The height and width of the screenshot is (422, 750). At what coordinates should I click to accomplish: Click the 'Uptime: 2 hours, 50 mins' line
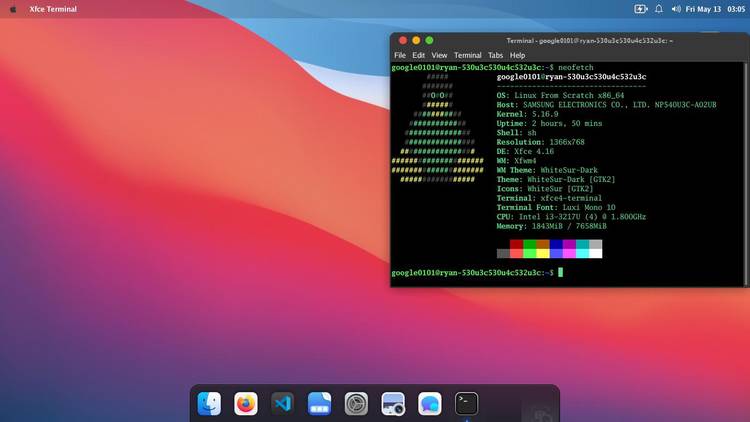click(549, 123)
